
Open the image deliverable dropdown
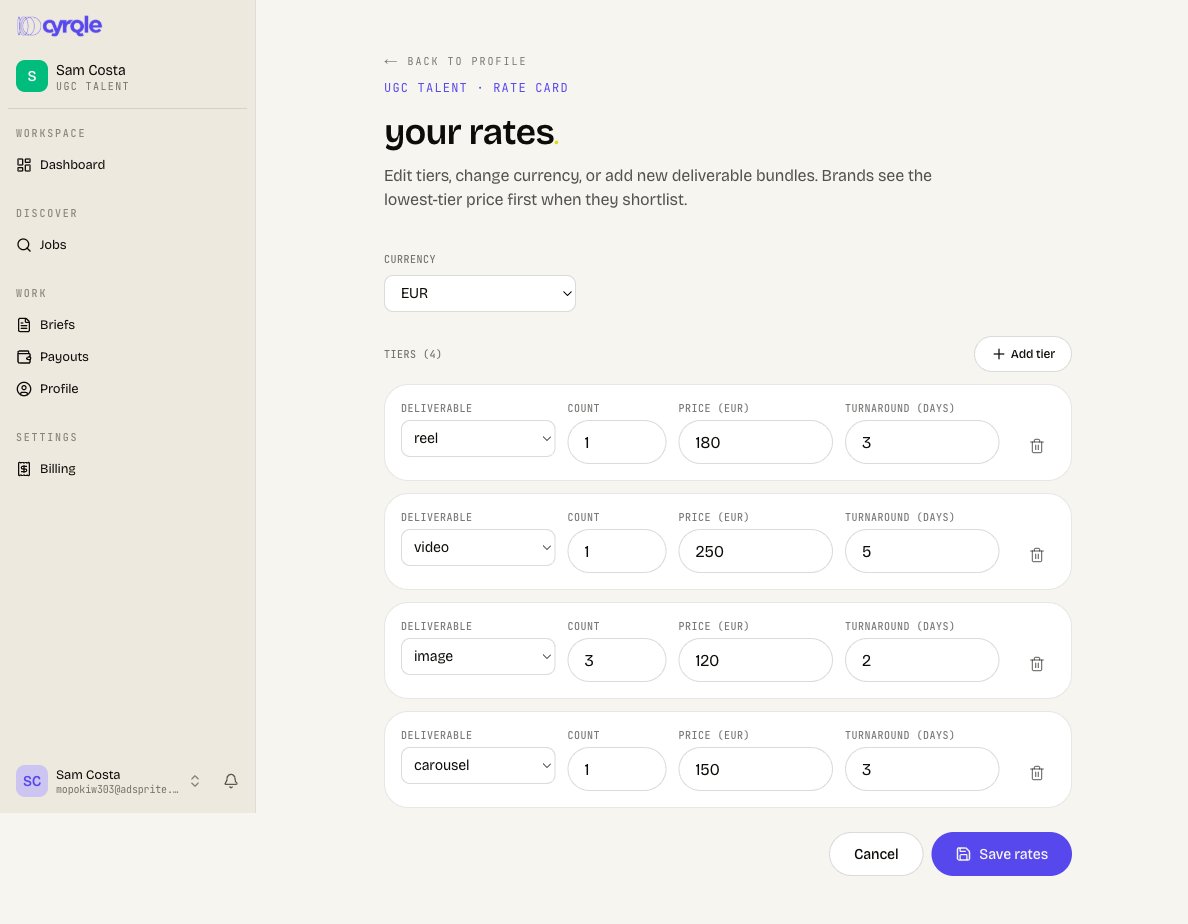coord(478,657)
